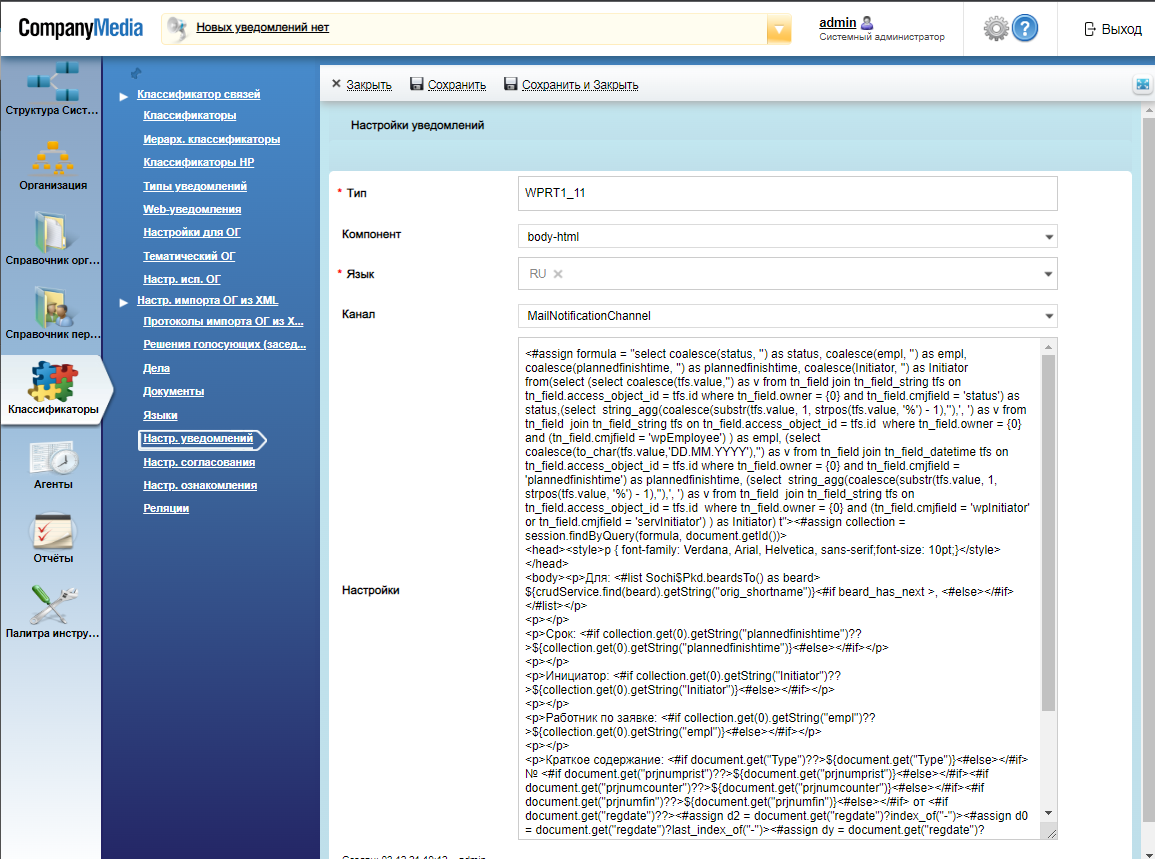Open Настр. импорта ОГ из XML link
Viewport: 1155px width, 859px height.
(x=207, y=301)
